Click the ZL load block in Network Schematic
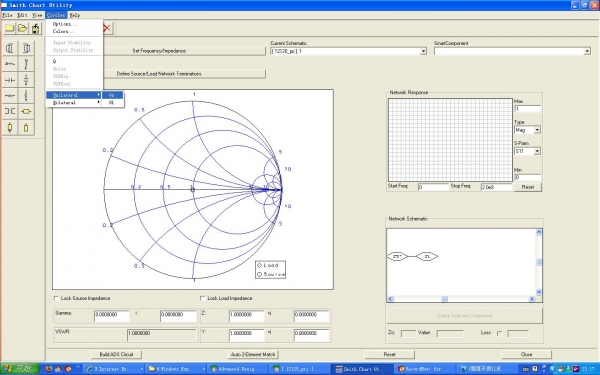 pyautogui.click(x=427, y=256)
